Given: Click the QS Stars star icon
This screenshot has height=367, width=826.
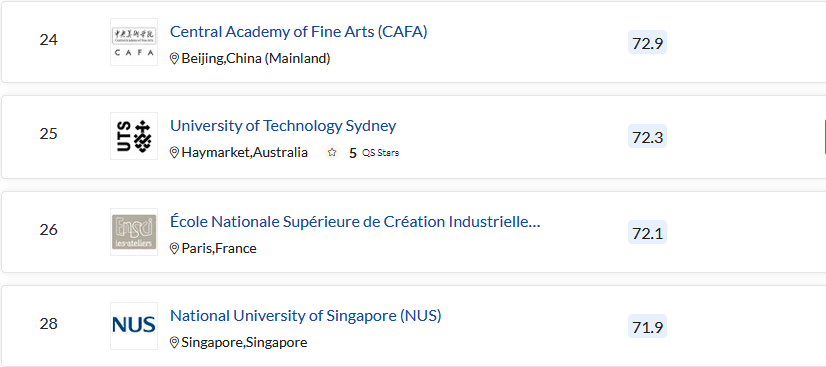Looking at the screenshot, I should (x=332, y=153).
